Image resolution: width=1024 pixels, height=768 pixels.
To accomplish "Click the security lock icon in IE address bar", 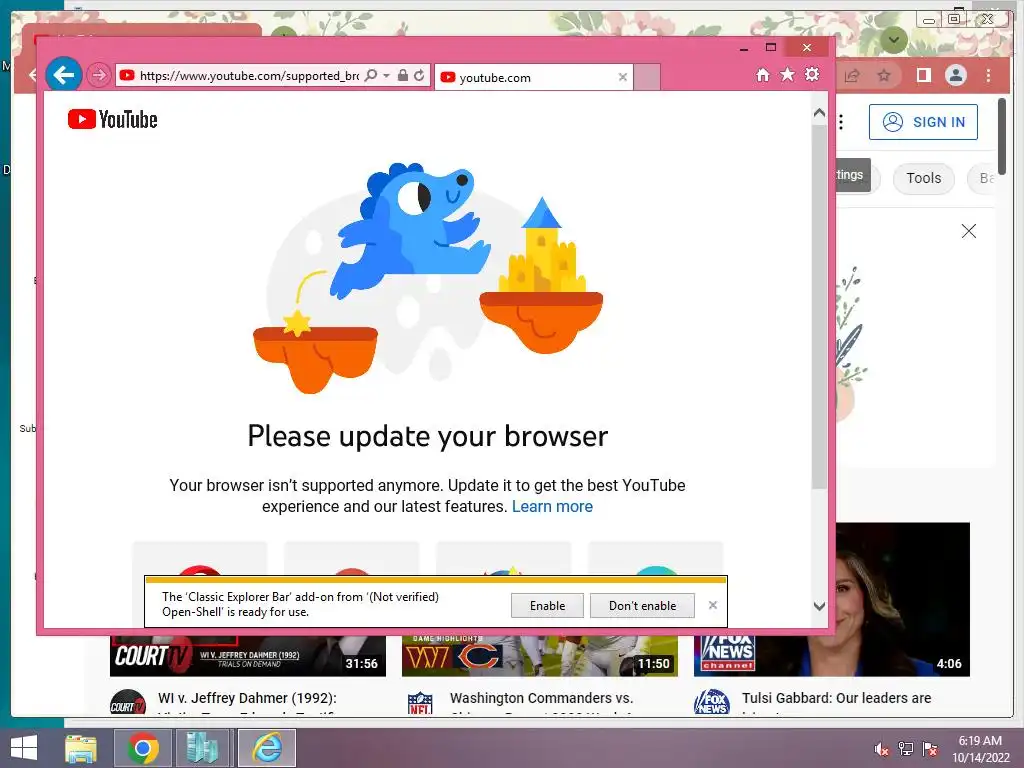I will tap(403, 75).
